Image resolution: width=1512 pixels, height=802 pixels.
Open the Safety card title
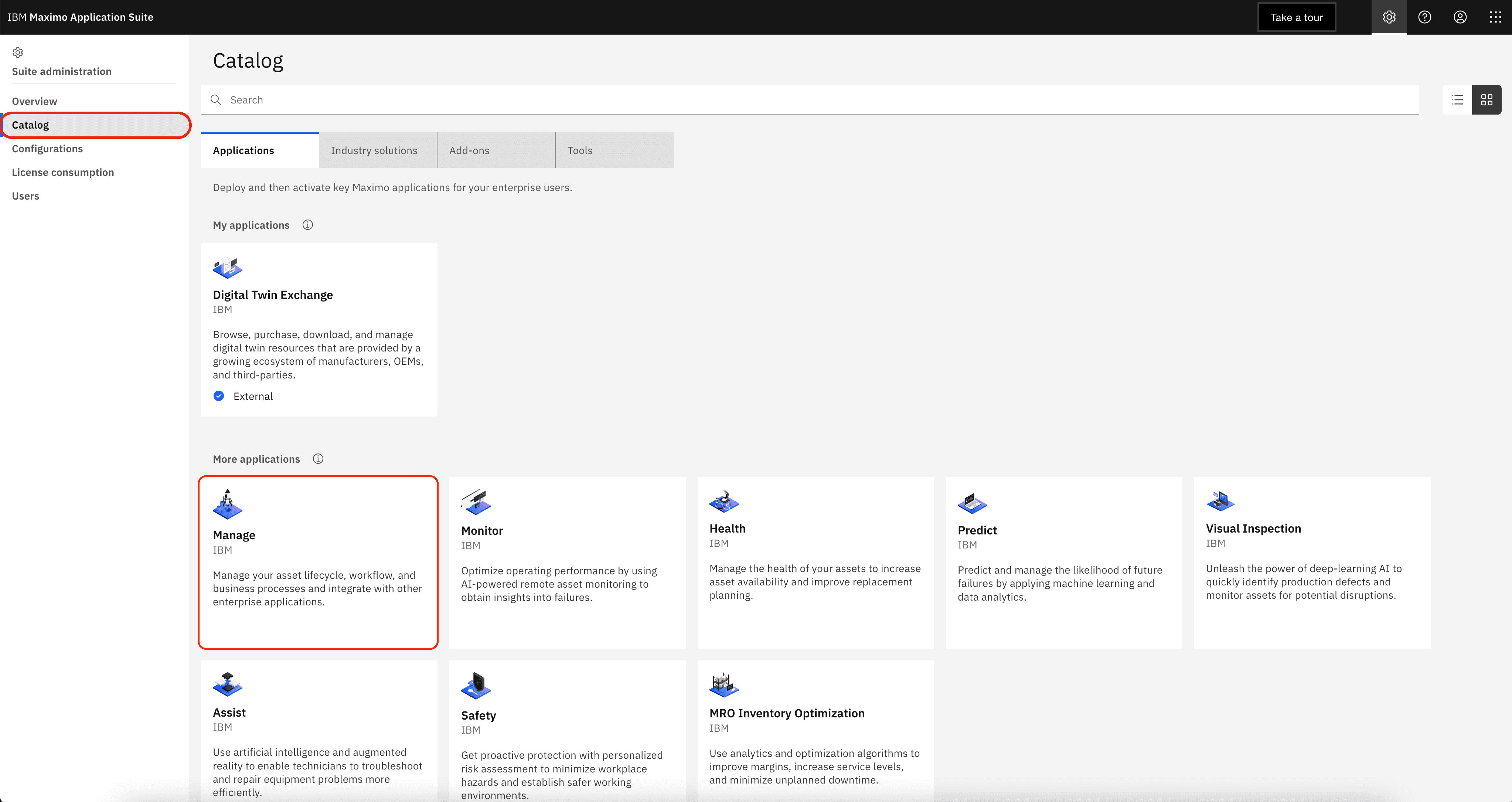[479, 715]
